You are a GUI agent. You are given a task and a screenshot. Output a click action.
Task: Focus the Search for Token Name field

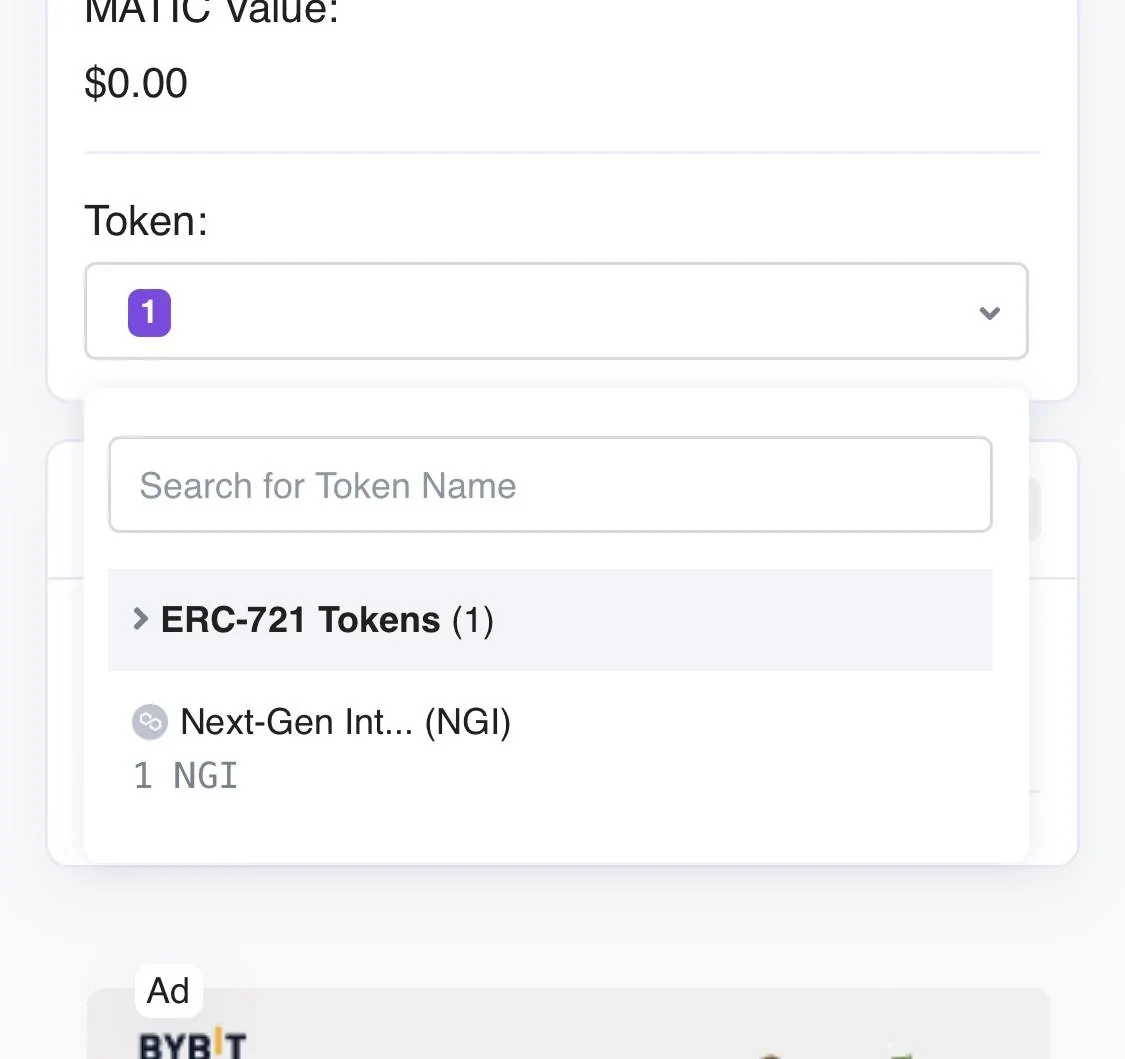coord(550,485)
